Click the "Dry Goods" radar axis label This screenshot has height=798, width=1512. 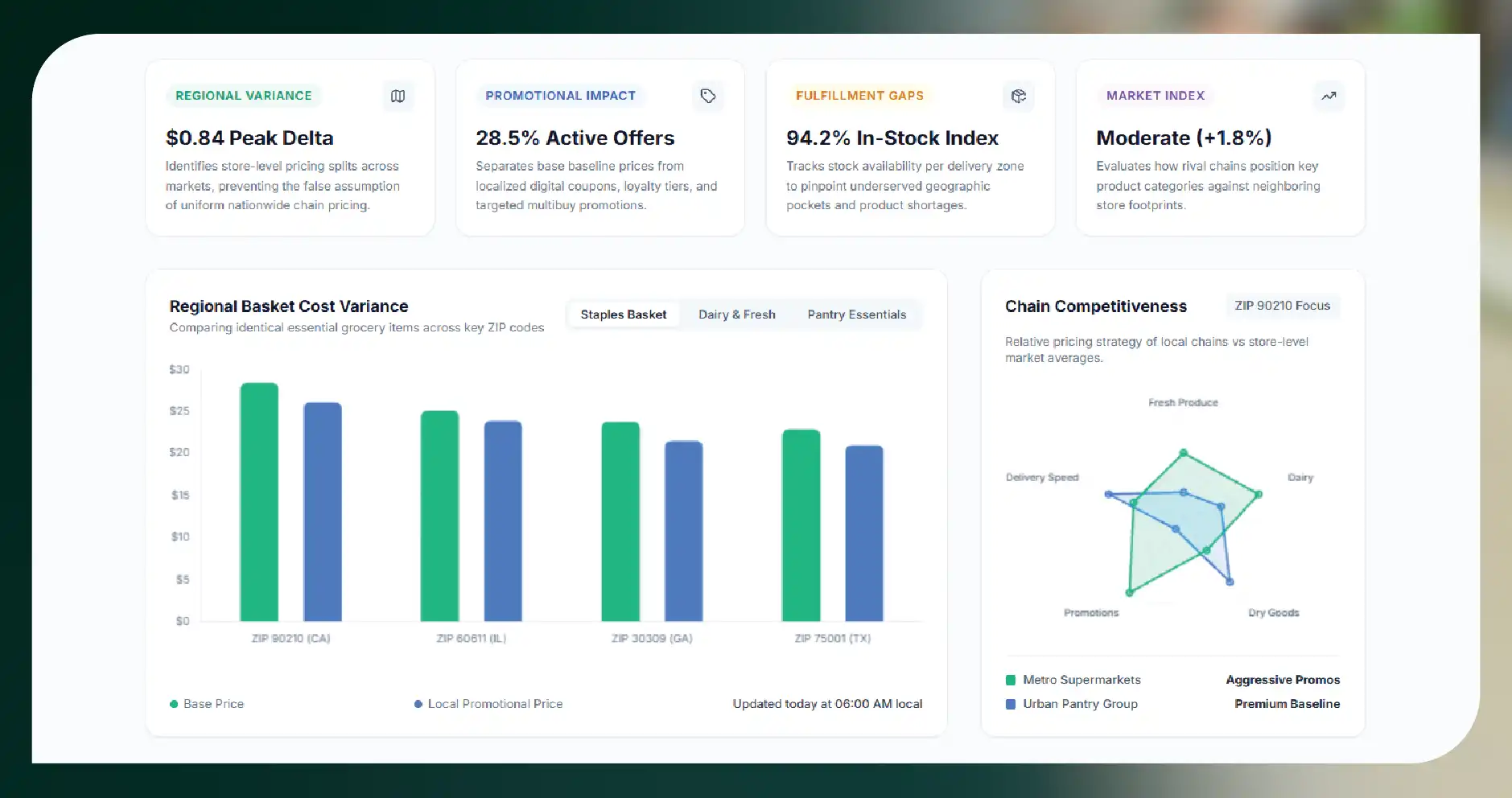pos(1274,613)
